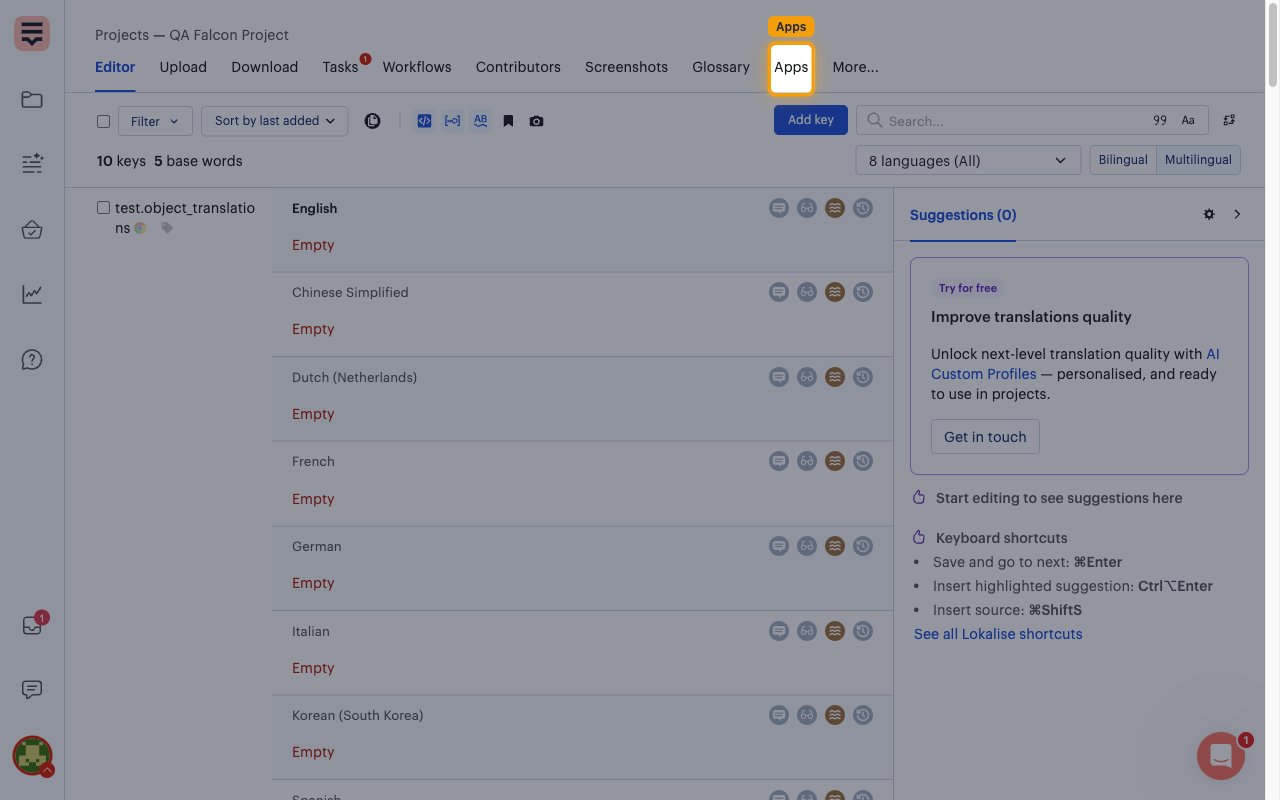Click the clock icon beside Sort
Image resolution: width=1280 pixels, height=800 pixels.
(x=372, y=121)
